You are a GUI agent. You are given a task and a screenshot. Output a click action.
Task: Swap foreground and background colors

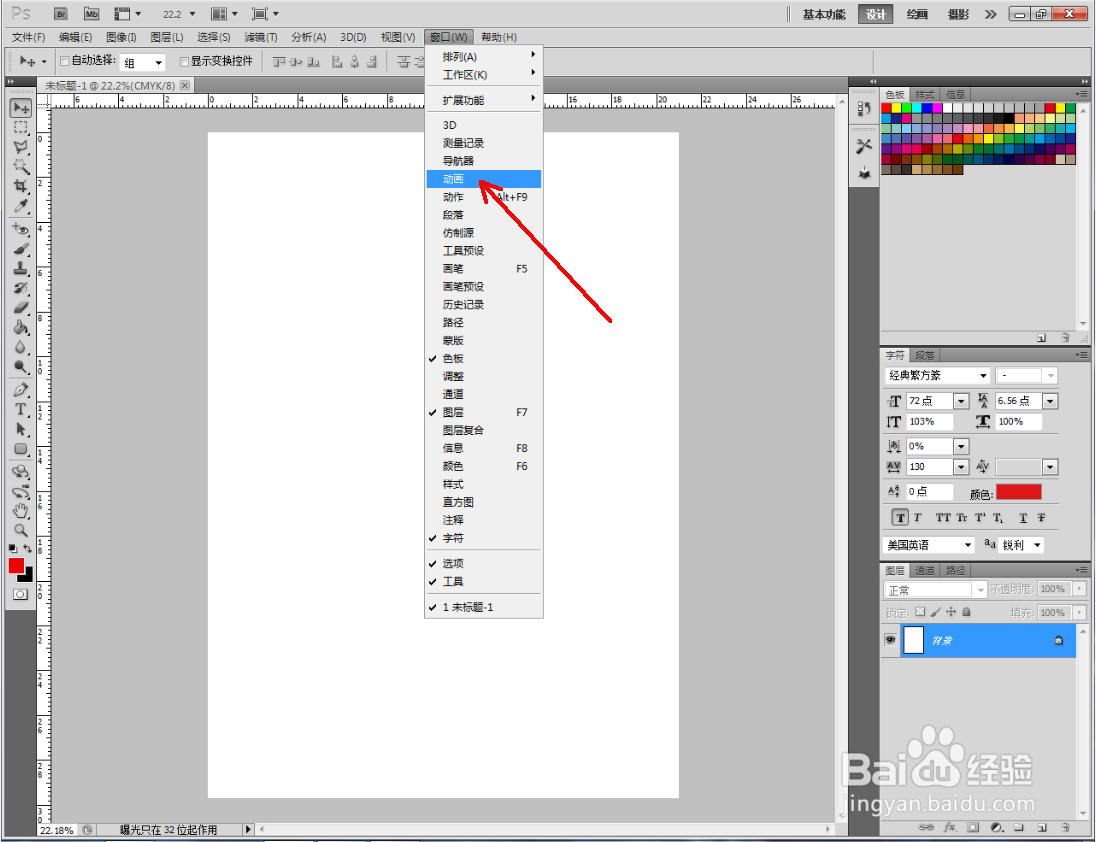tap(27, 549)
